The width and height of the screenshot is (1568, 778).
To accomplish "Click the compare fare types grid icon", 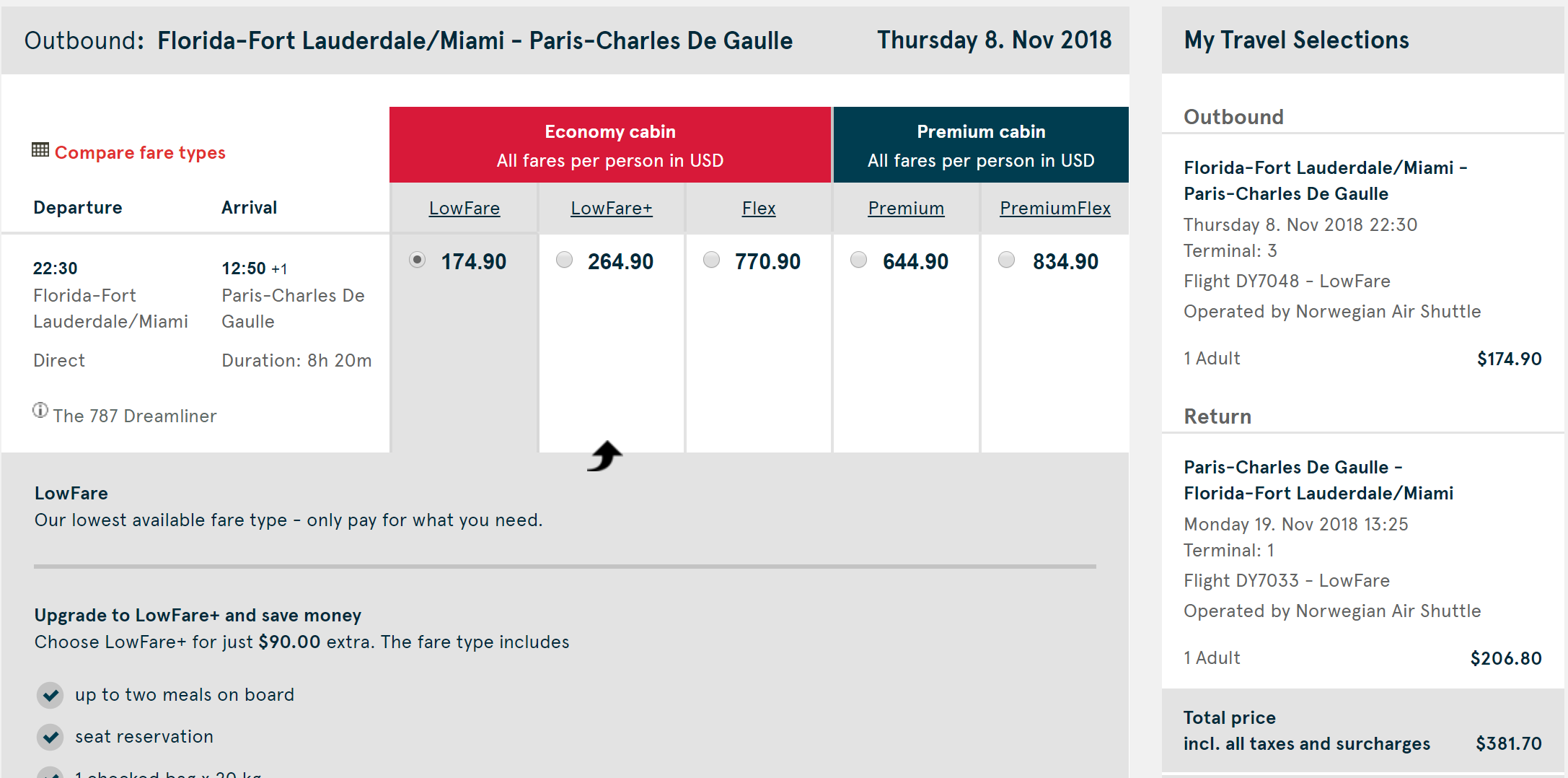I will (x=40, y=150).
